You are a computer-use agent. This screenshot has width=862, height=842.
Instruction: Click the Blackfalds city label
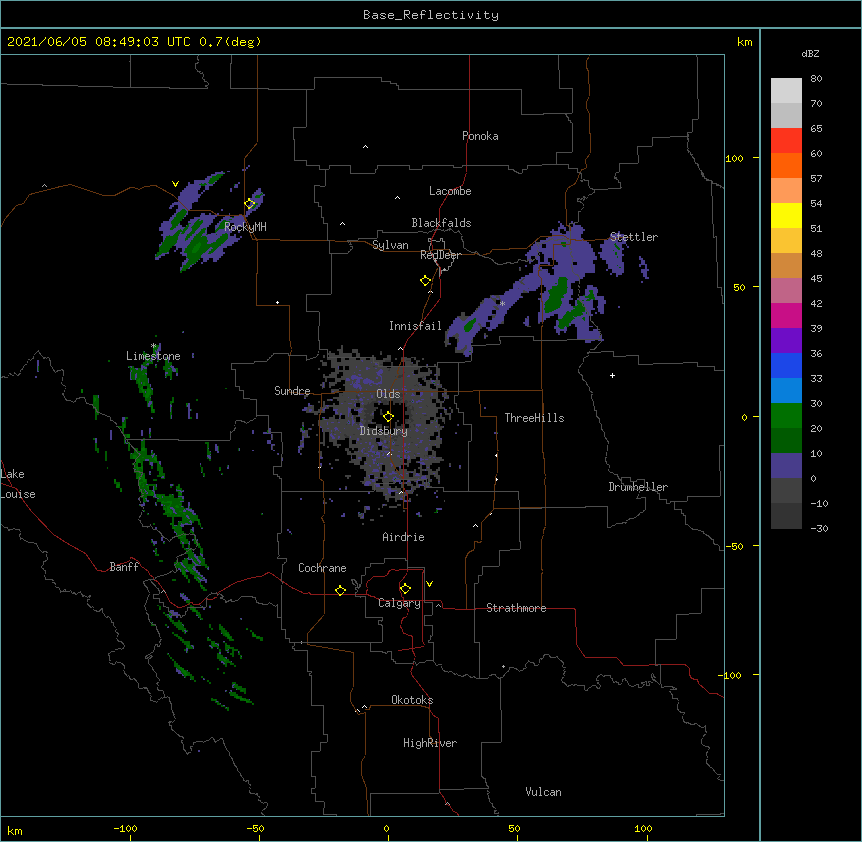(441, 223)
